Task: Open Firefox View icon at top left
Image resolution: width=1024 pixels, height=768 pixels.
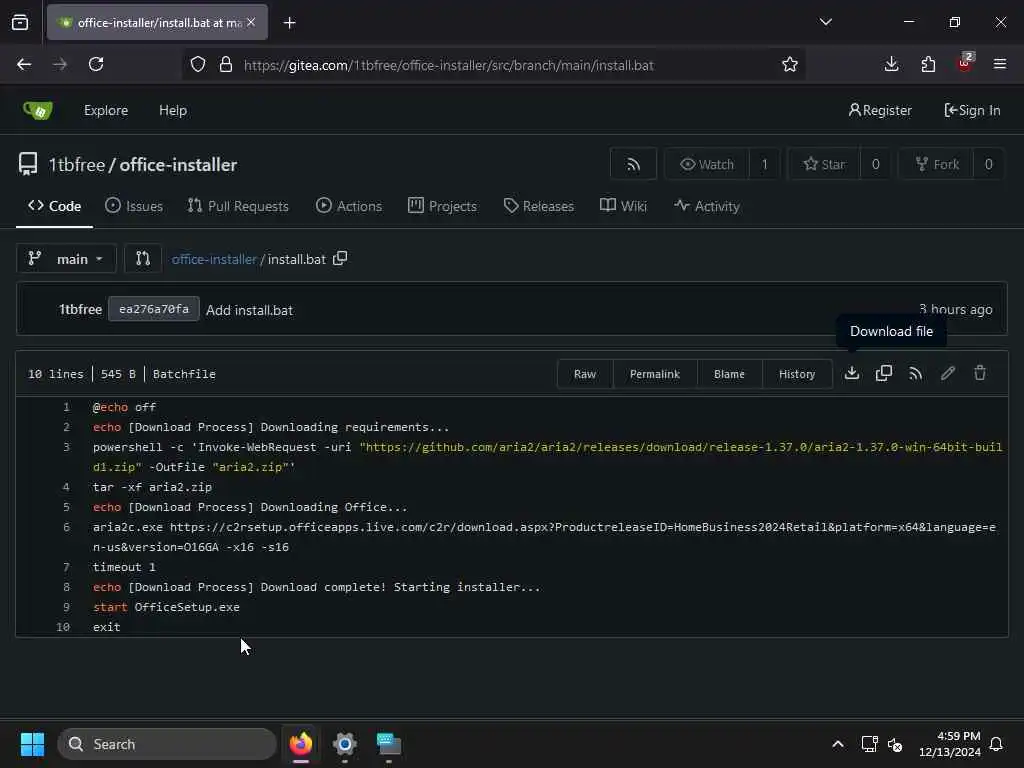Action: (x=20, y=23)
